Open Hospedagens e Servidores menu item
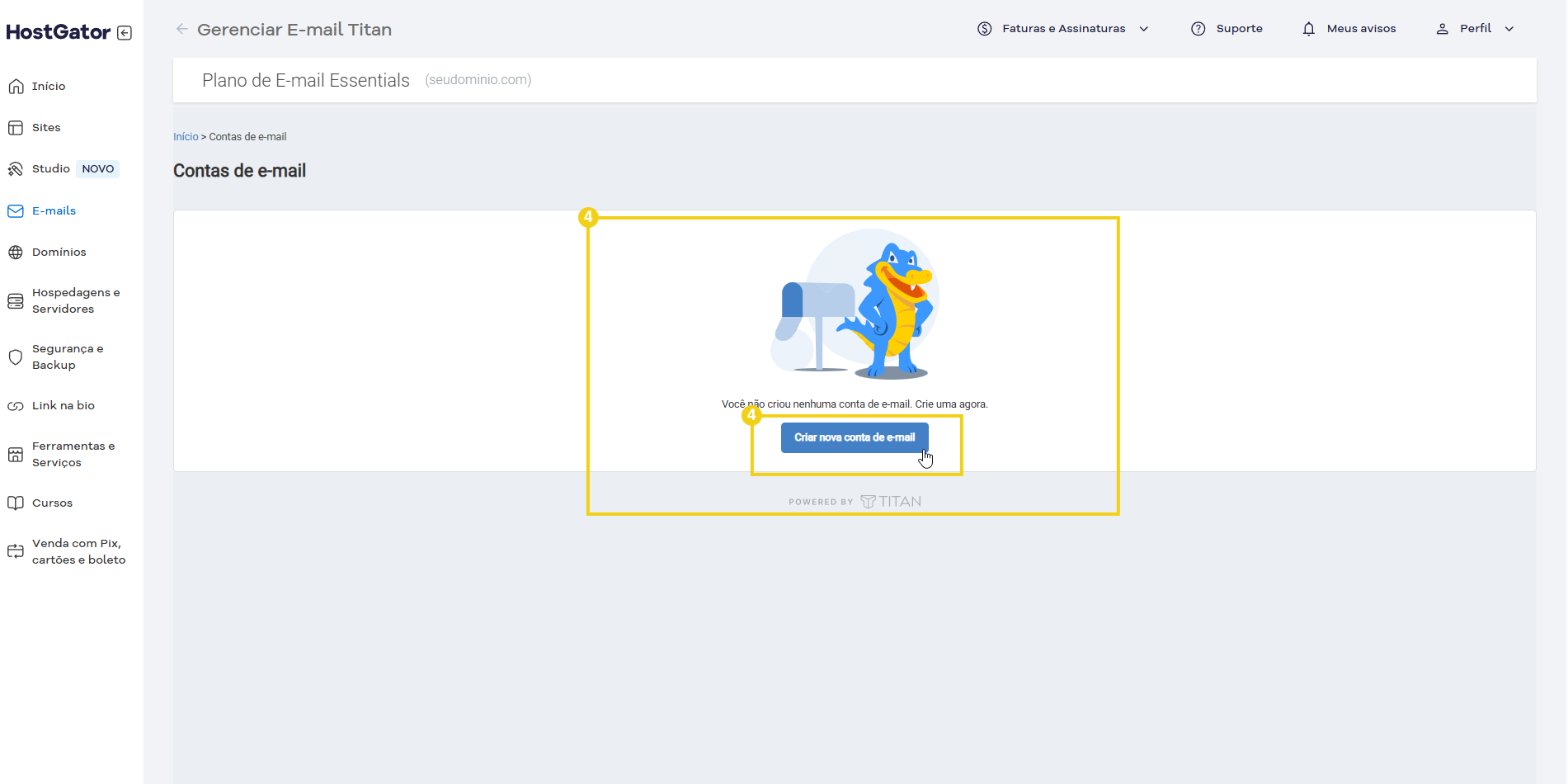 click(x=76, y=301)
